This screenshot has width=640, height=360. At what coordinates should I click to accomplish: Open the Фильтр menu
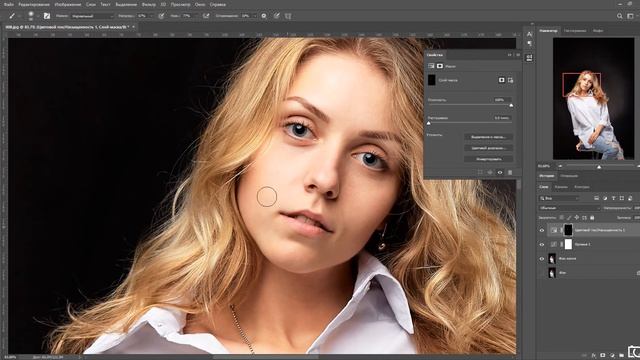point(149,4)
